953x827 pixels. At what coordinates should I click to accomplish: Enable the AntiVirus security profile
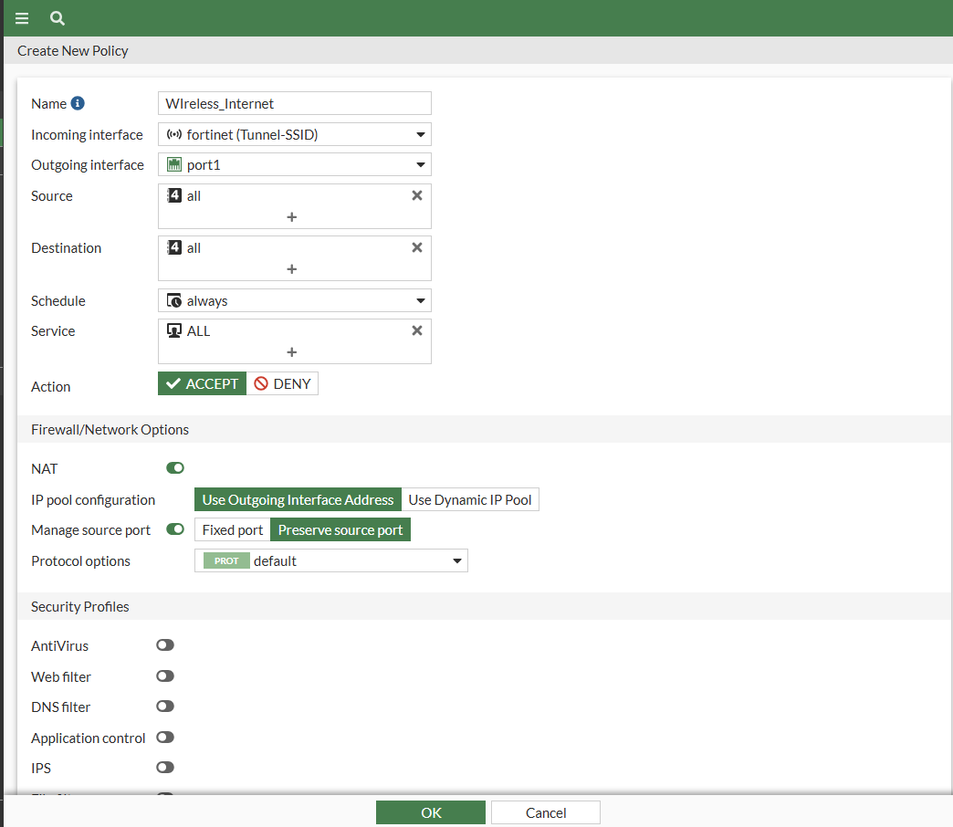pos(165,645)
